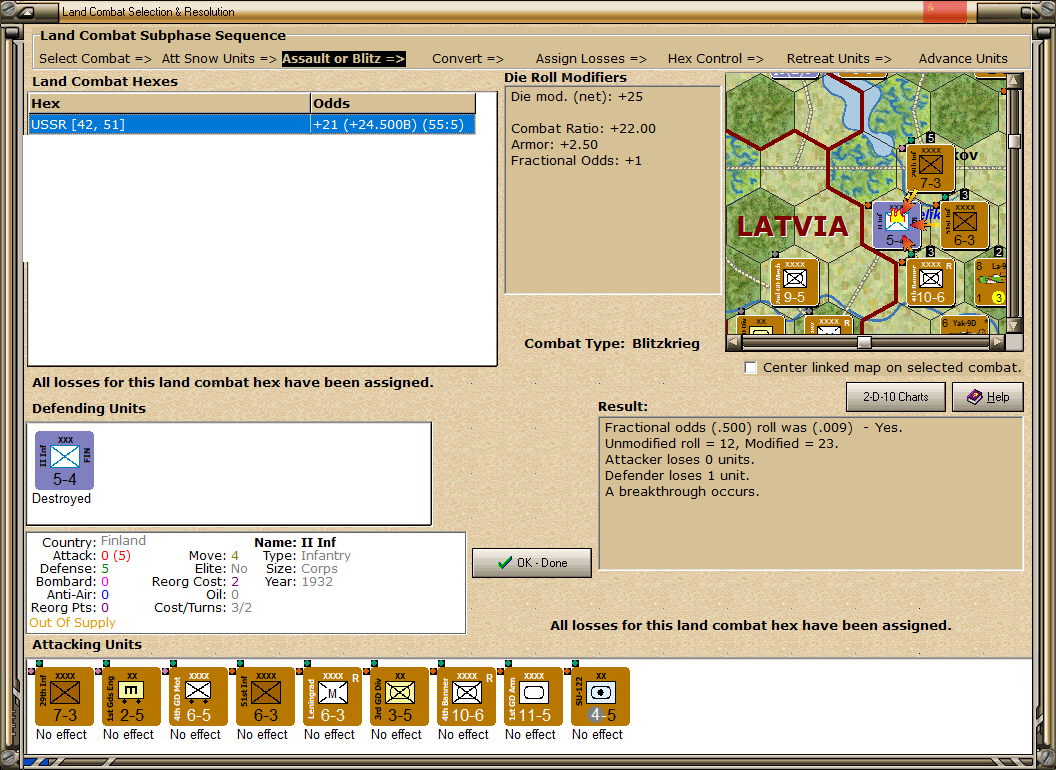
Task: Click the green checkmark on OK - Done
Action: [504, 563]
